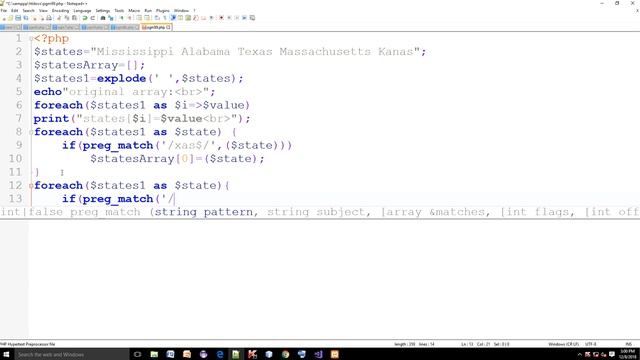The height and width of the screenshot is (360, 640).
Task: Place cursor in $states string on line 2
Action: click(x=255, y=52)
